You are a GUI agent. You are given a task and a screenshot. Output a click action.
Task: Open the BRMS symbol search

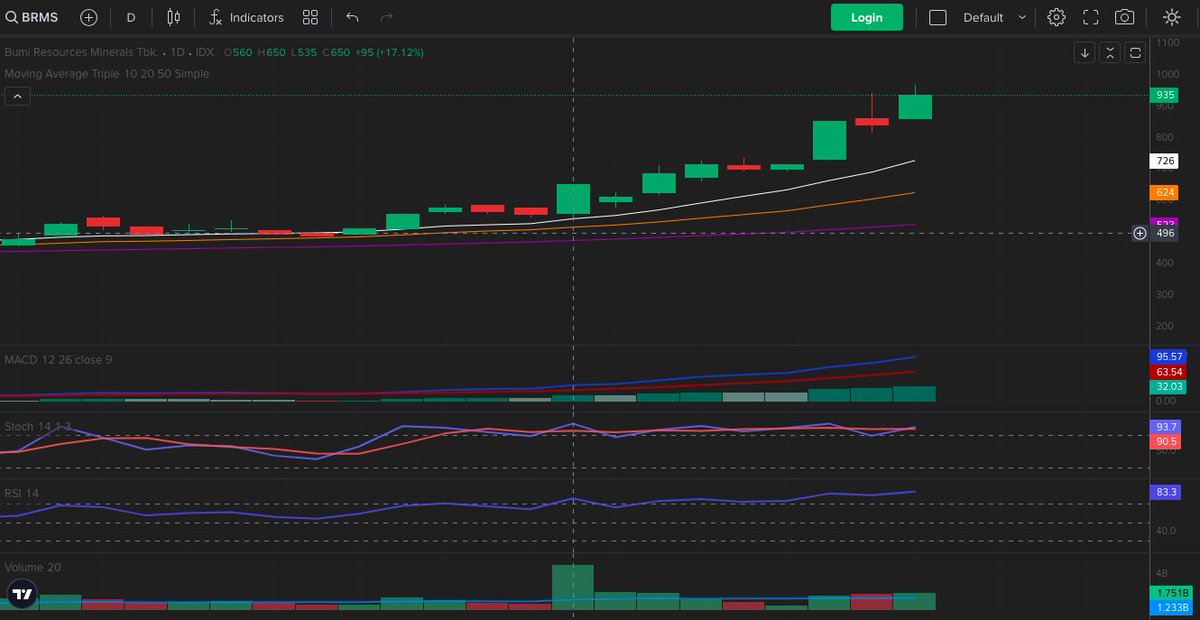click(32, 17)
